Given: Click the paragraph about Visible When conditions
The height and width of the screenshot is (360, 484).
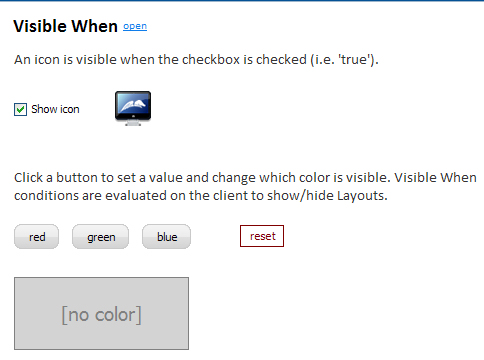Looking at the screenshot, I should [245, 187].
